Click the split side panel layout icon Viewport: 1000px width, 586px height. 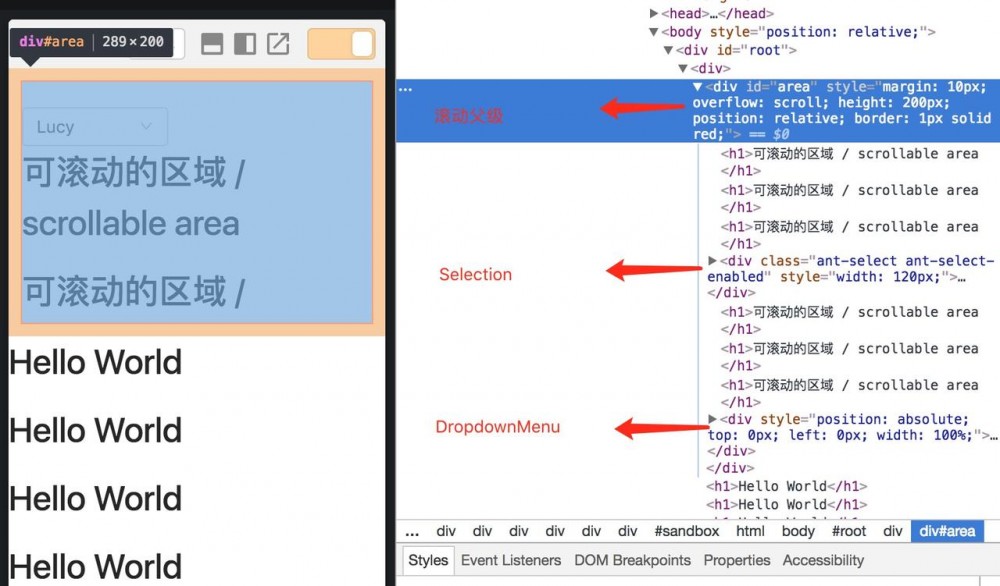click(x=245, y=44)
